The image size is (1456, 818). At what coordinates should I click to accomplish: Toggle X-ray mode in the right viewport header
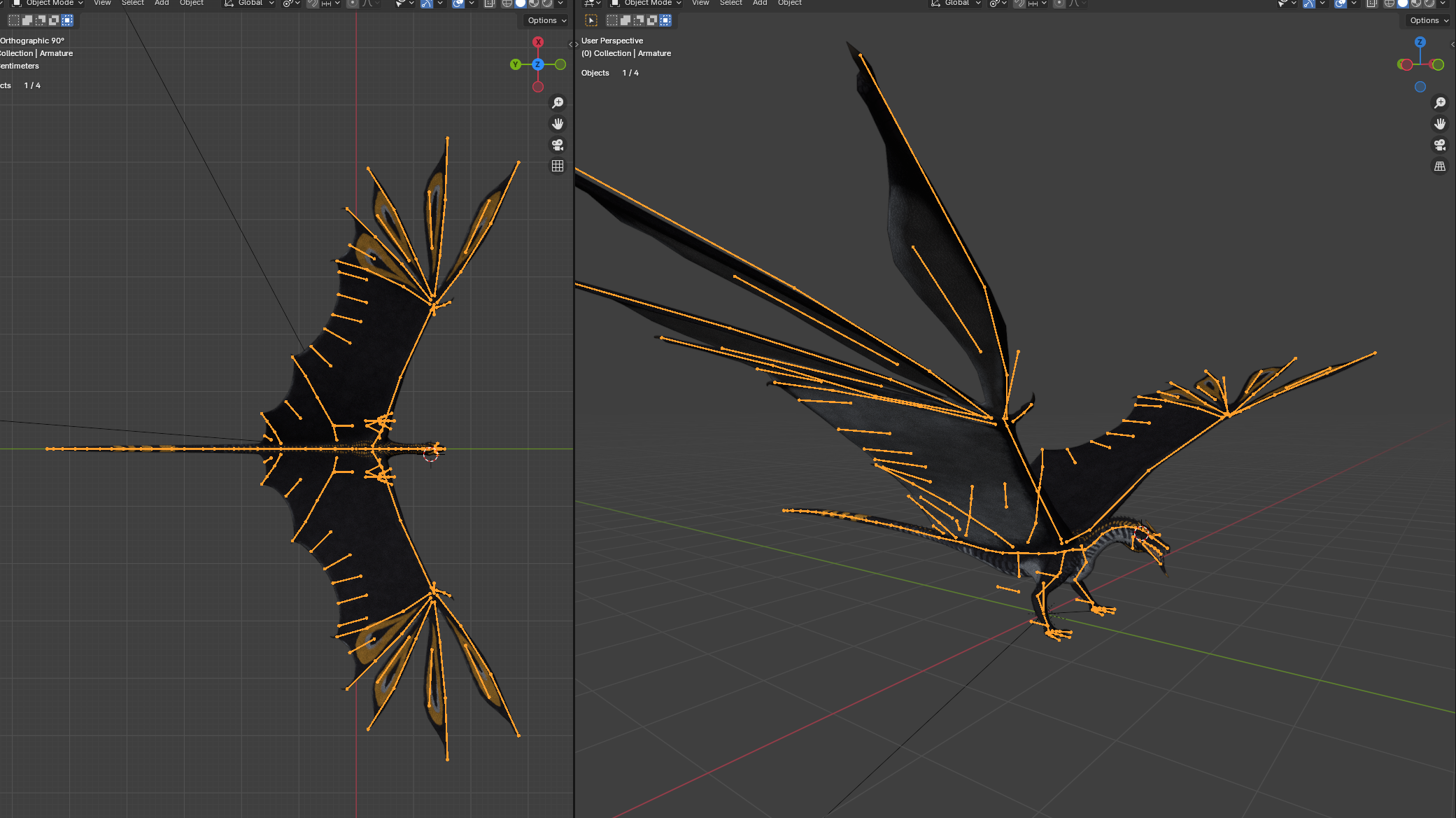[1371, 3]
